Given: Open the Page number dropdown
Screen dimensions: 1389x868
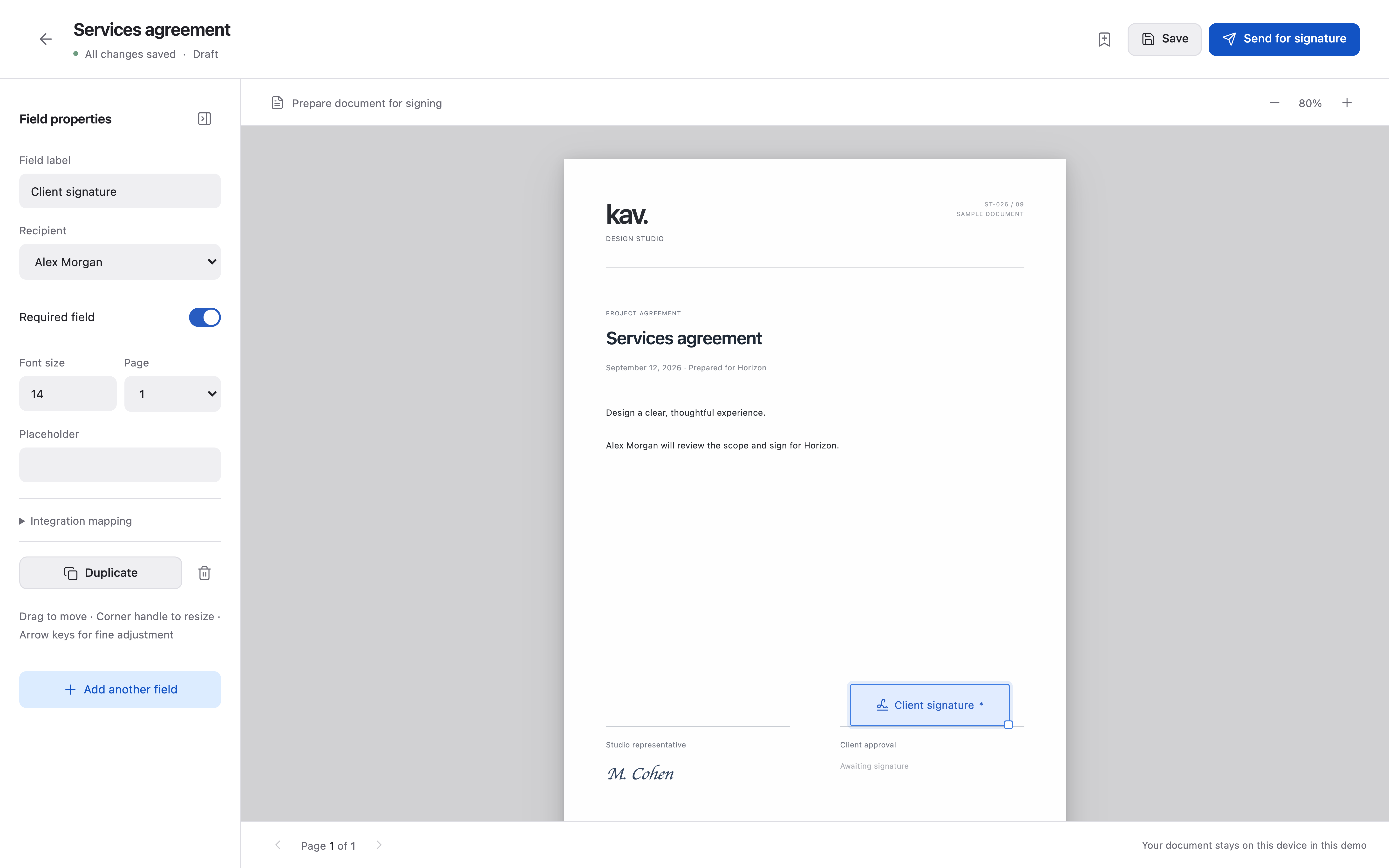Looking at the screenshot, I should click(x=172, y=394).
